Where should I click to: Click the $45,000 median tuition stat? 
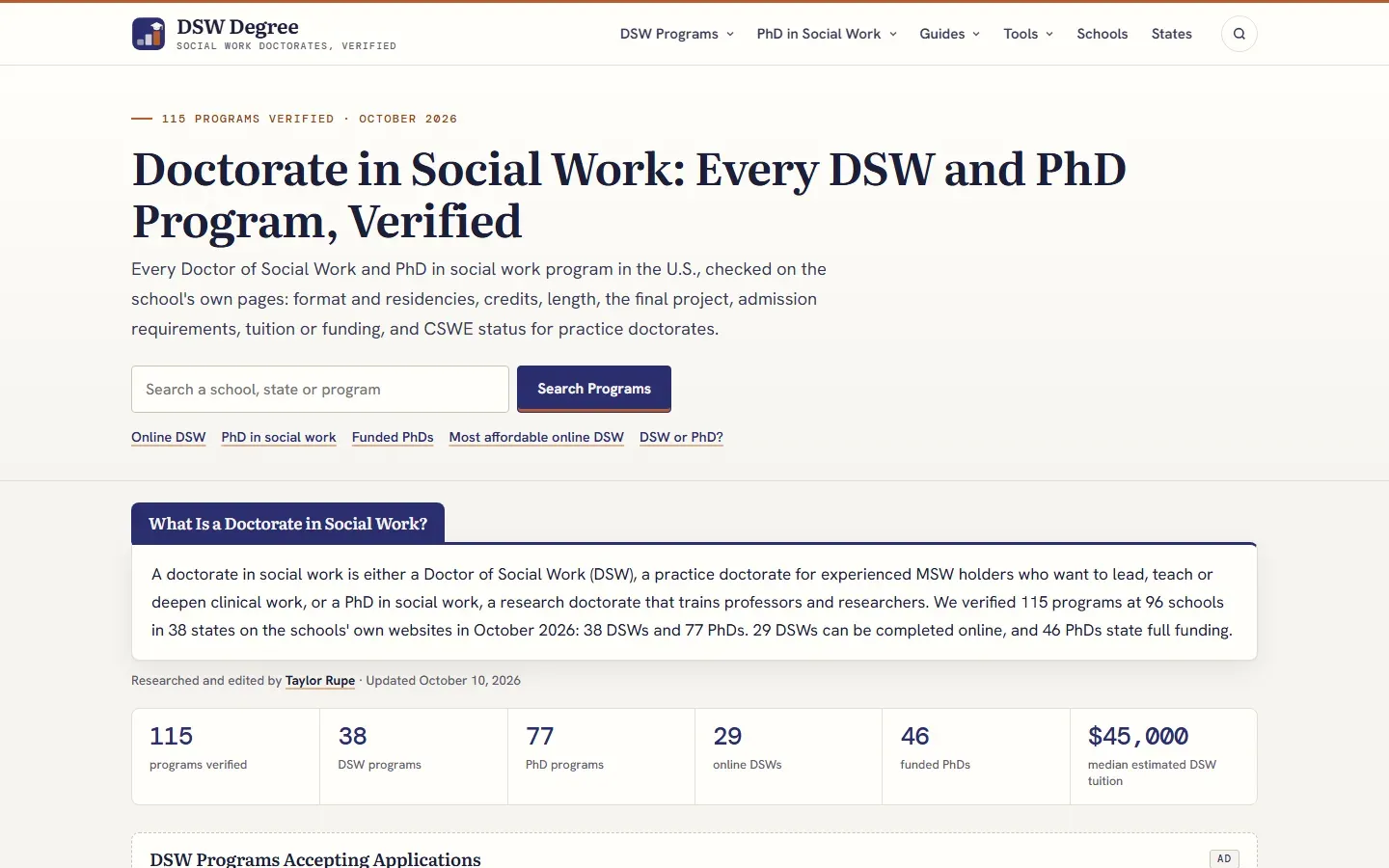point(1163,756)
